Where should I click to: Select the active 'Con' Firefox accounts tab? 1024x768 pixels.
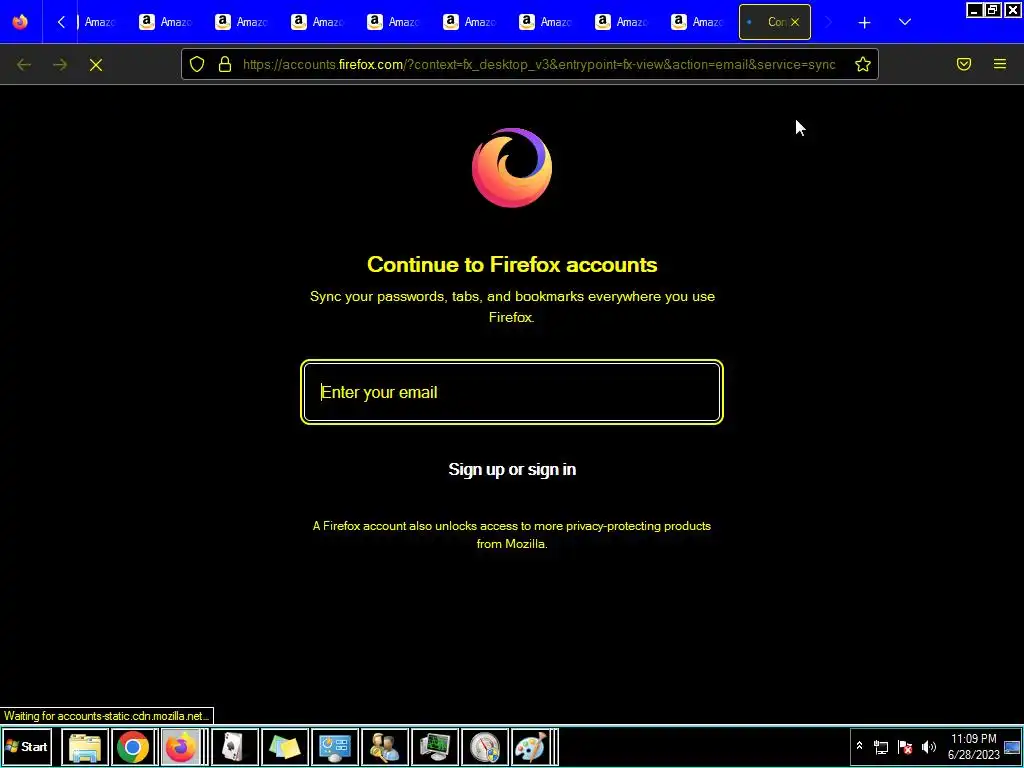click(x=775, y=22)
